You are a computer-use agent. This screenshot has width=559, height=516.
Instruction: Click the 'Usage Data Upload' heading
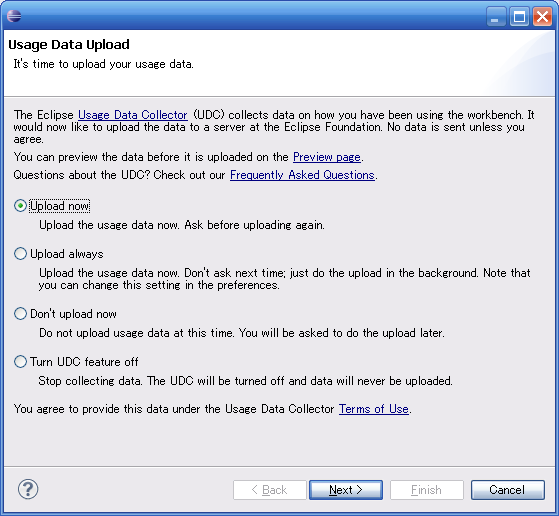tap(69, 45)
